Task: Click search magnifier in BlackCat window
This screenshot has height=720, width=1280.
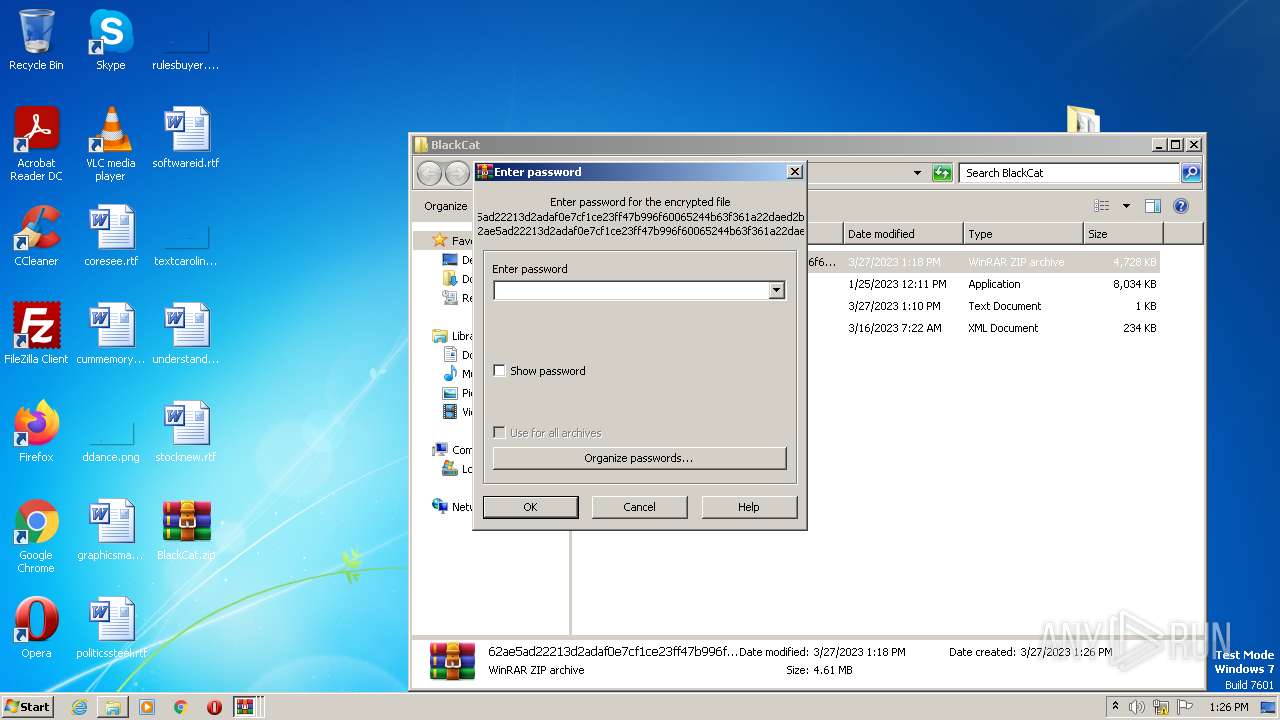Action: (1190, 173)
